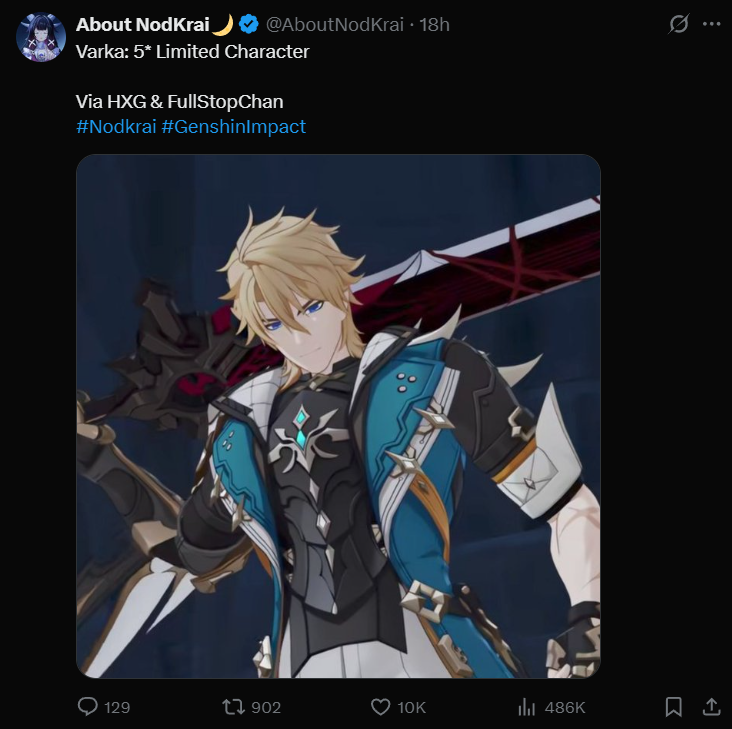732x729 pixels.
Task: Share post via upload arrow icon
Action: click(711, 707)
